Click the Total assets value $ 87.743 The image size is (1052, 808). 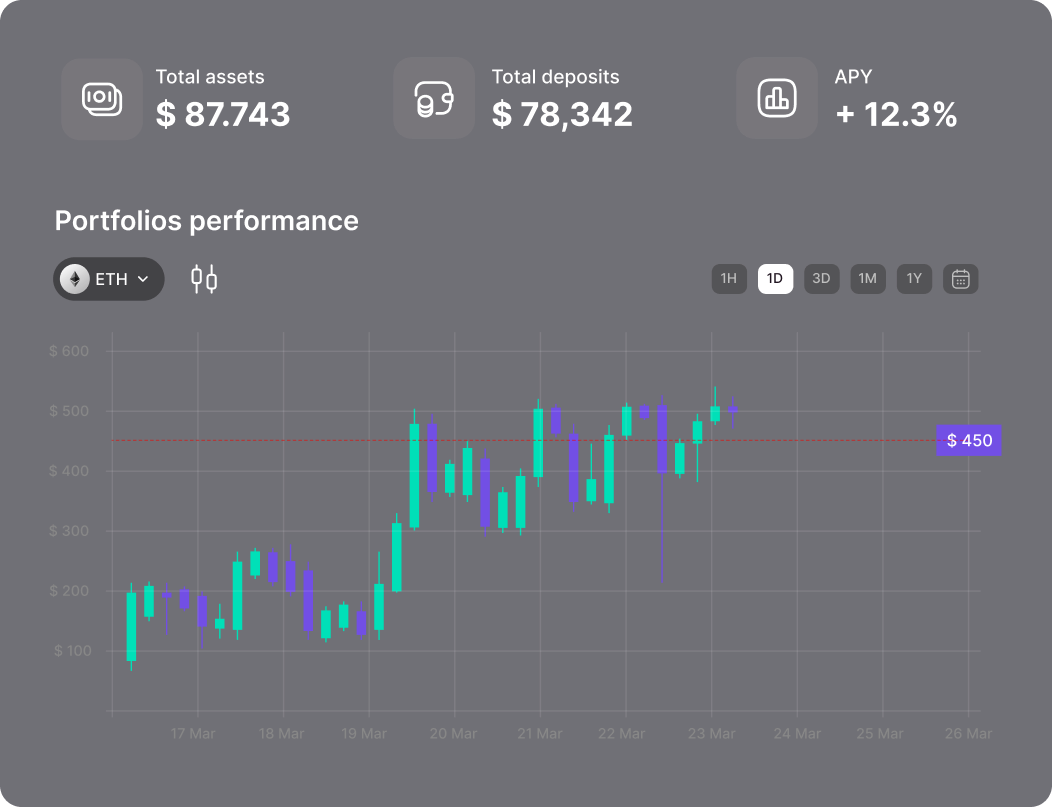pos(223,114)
